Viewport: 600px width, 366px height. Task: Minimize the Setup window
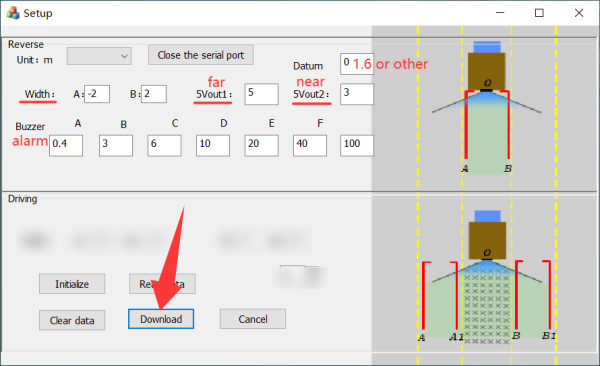pos(500,13)
